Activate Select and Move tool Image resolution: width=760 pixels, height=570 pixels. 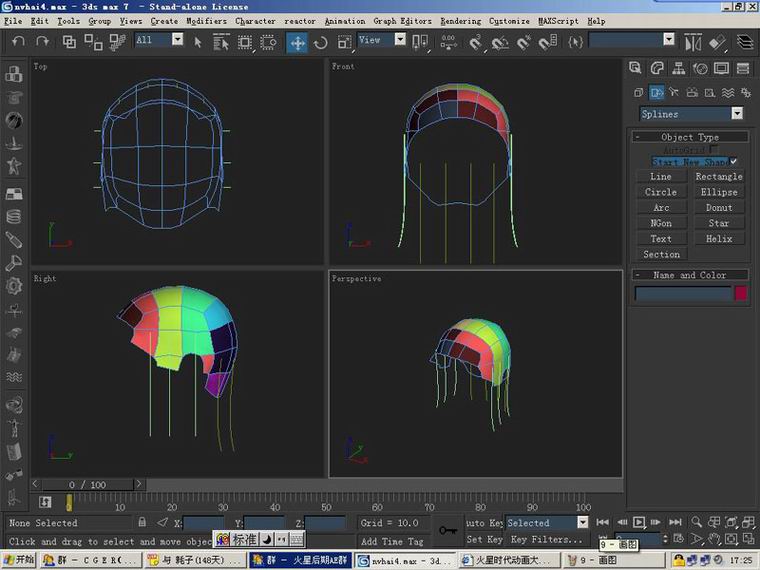[297, 43]
